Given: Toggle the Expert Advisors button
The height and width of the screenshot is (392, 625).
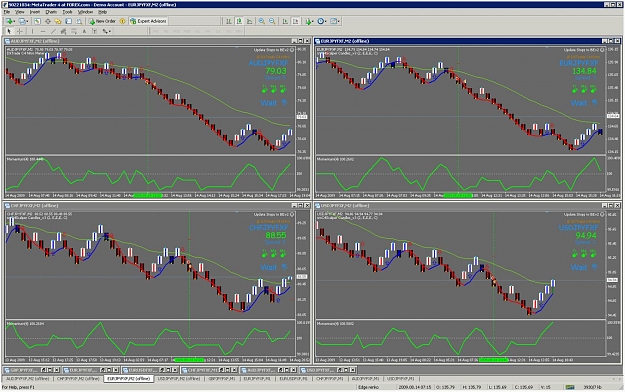Looking at the screenshot, I should point(148,21).
